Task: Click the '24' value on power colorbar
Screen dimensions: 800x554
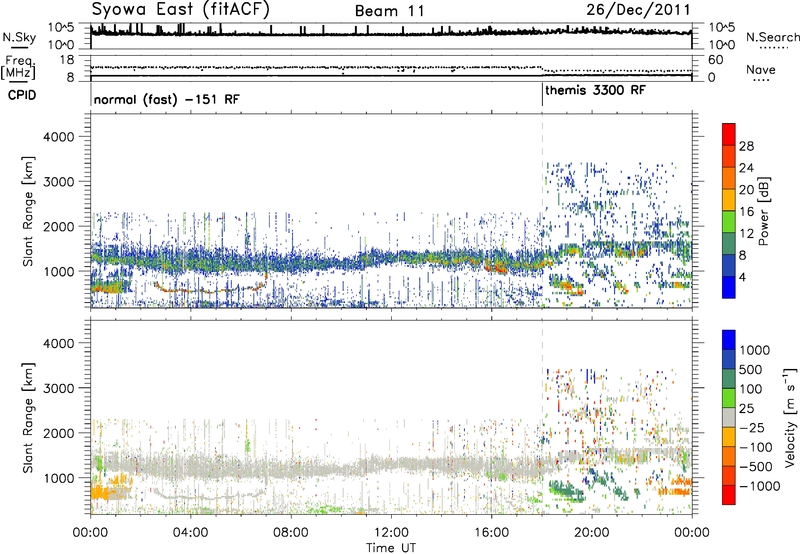Action: coord(746,168)
